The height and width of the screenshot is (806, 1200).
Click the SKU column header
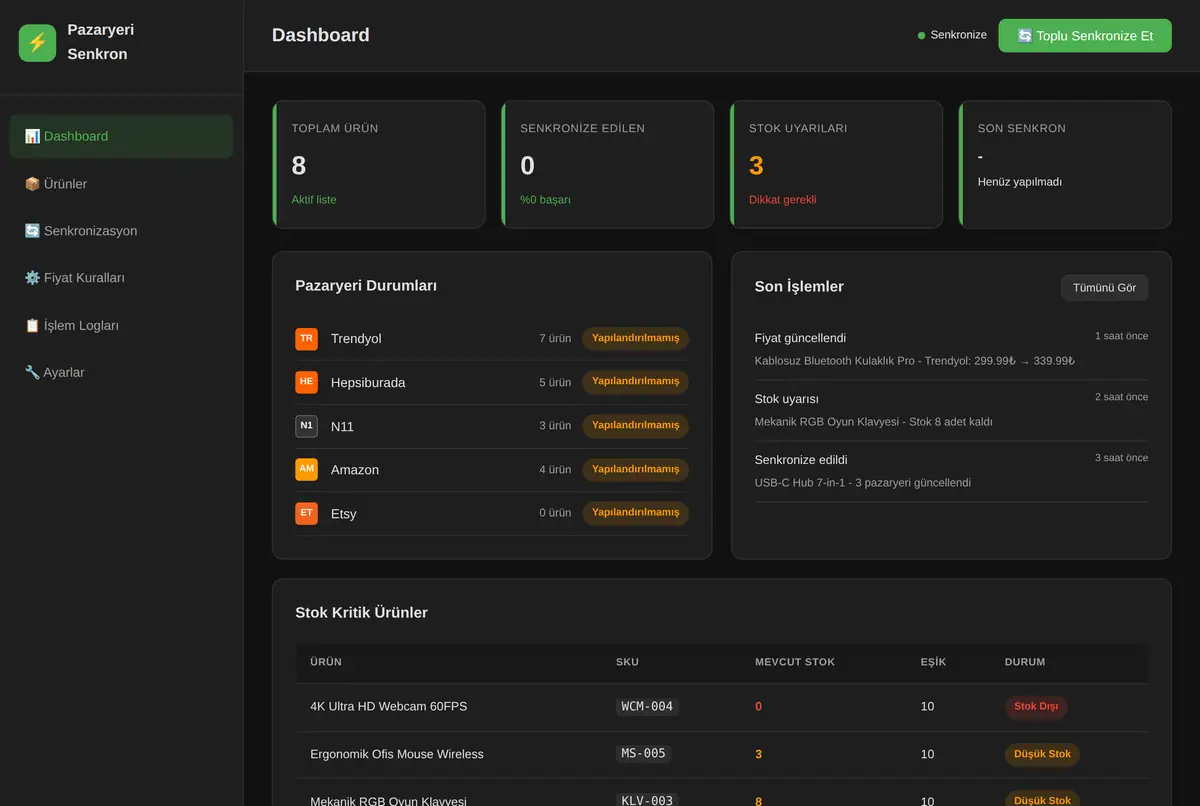click(x=627, y=662)
